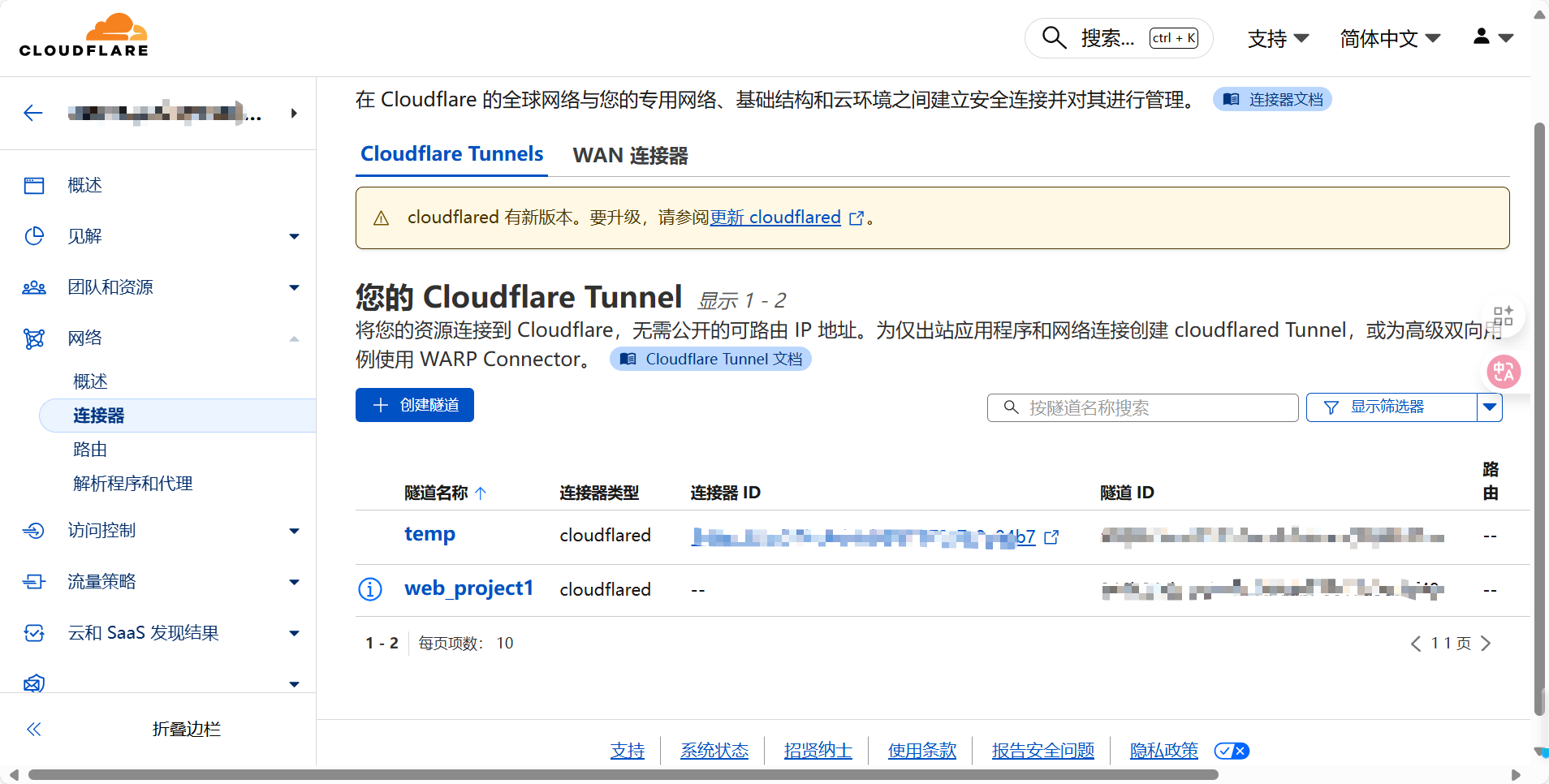Open 概述 under 网络 in sidebar
Image resolution: width=1549 pixels, height=784 pixels.
coord(90,381)
